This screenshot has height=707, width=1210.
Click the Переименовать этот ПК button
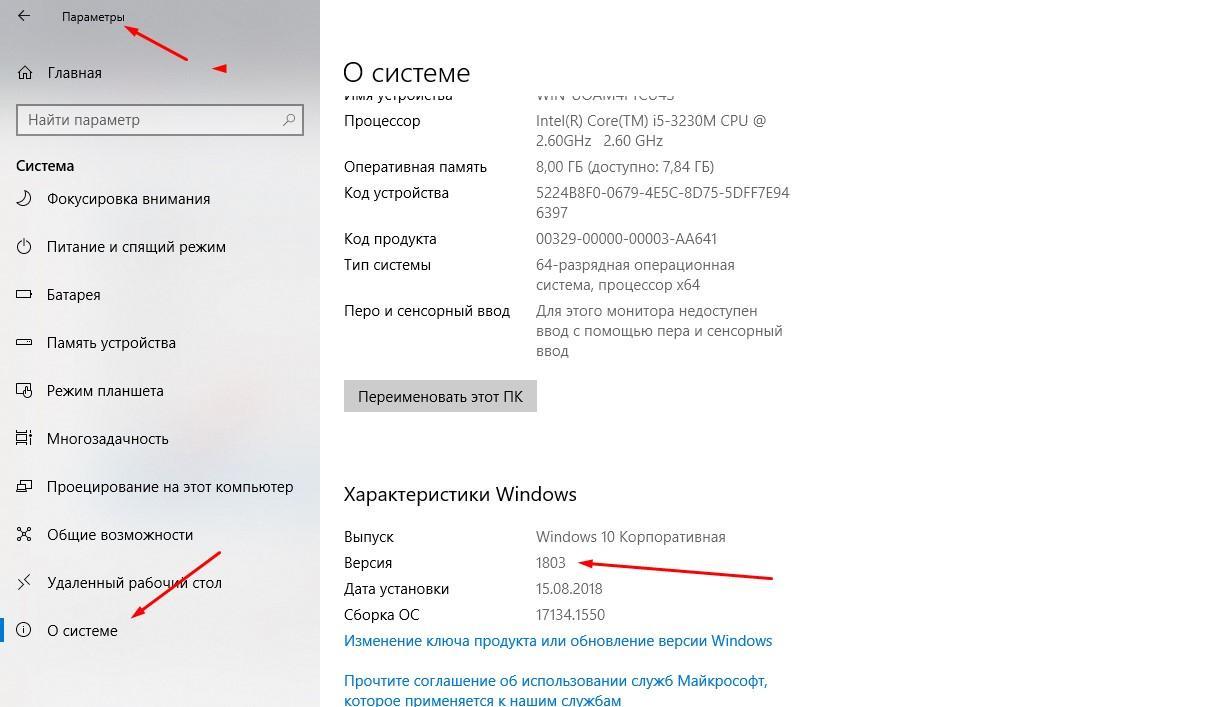(x=440, y=396)
